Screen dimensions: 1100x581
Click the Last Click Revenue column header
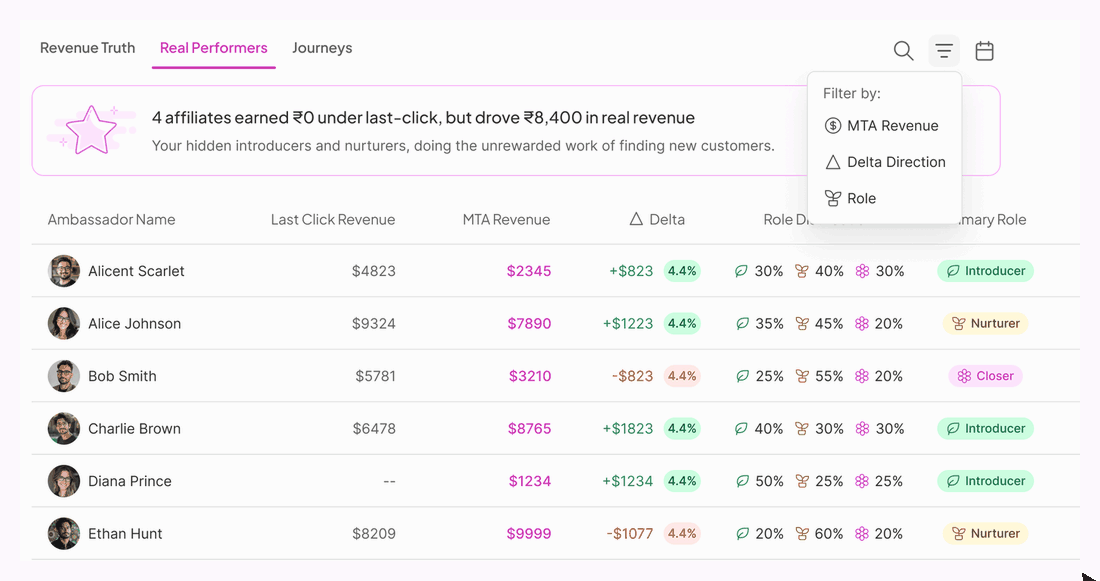click(x=333, y=220)
